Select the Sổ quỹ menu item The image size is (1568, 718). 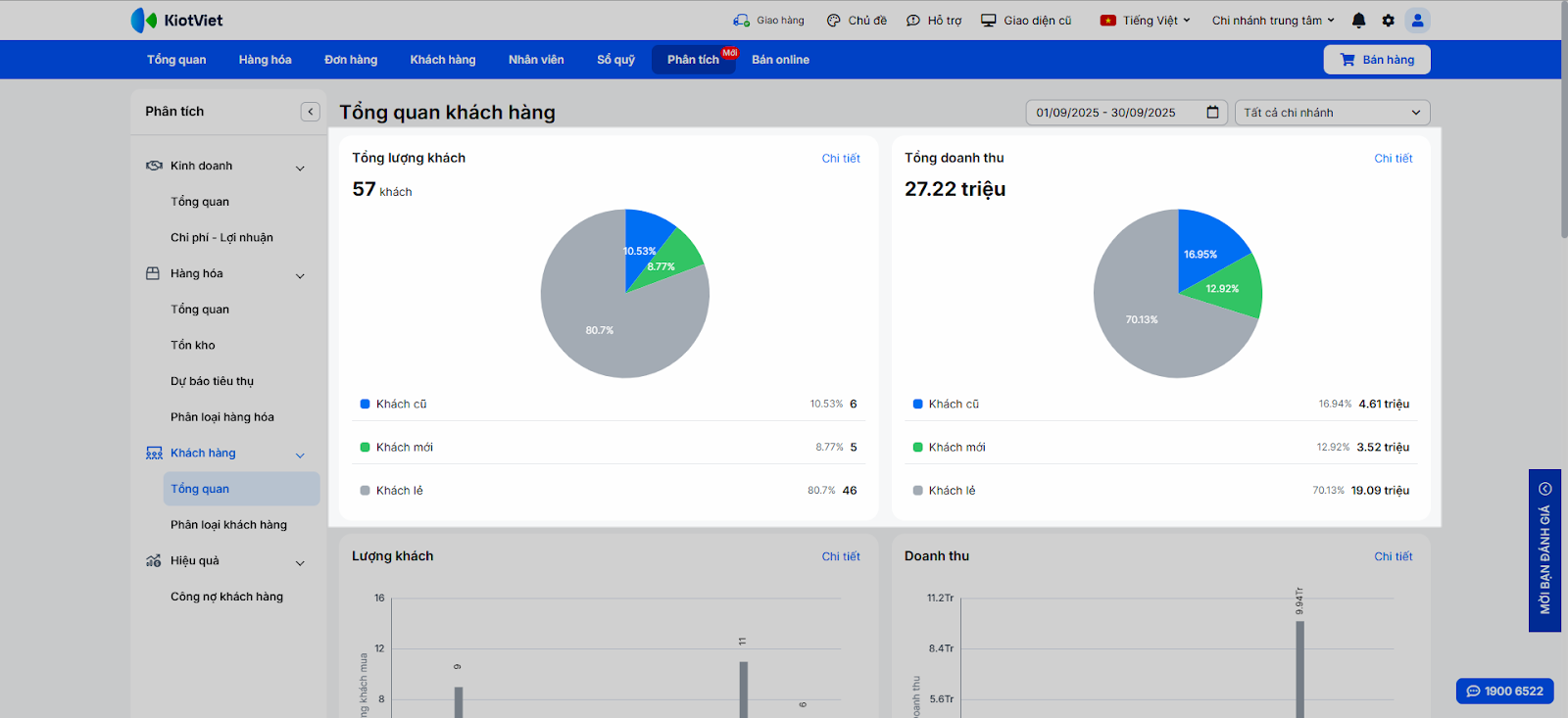pyautogui.click(x=615, y=60)
